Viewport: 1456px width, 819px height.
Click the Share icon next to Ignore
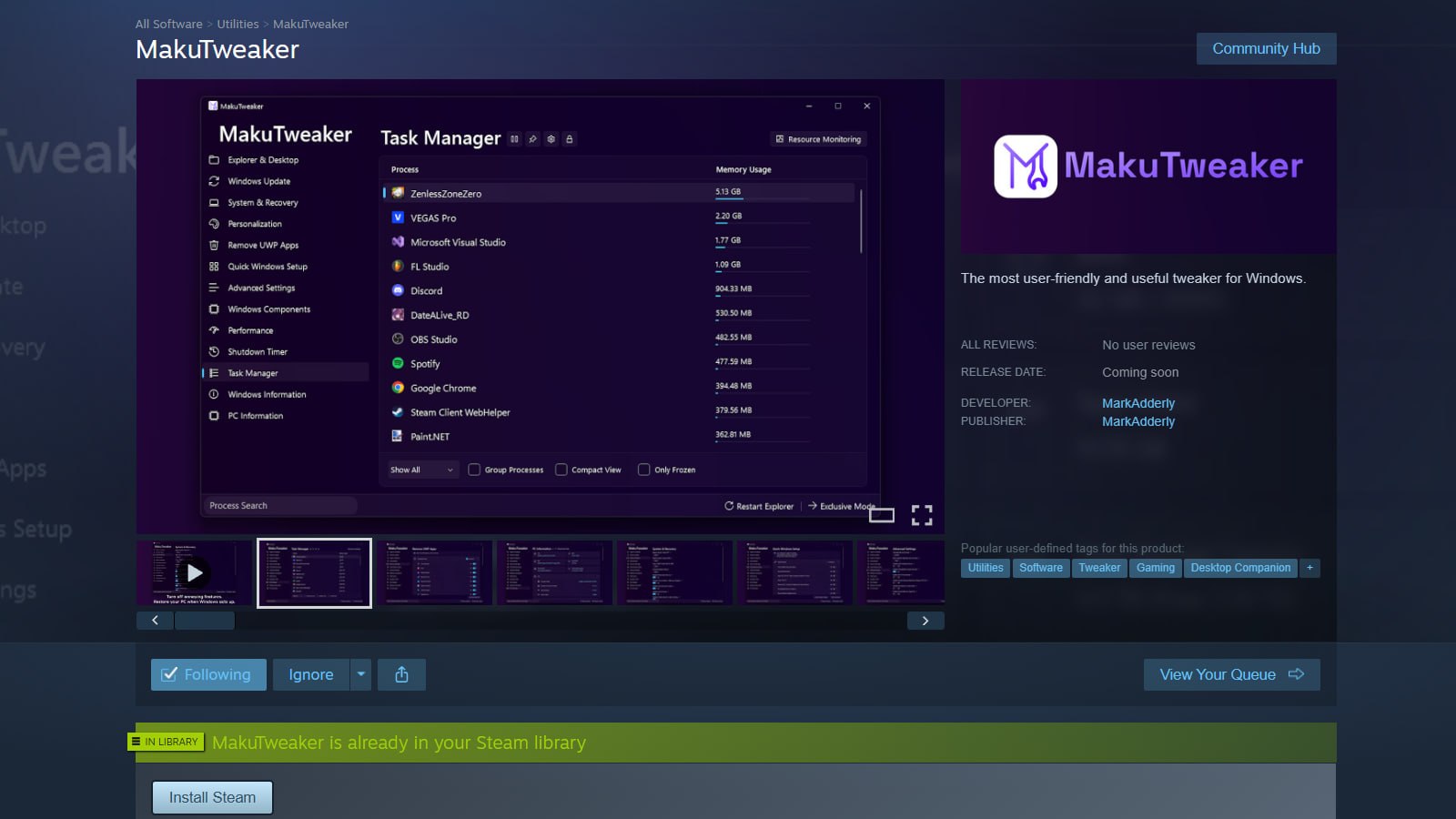click(x=401, y=674)
